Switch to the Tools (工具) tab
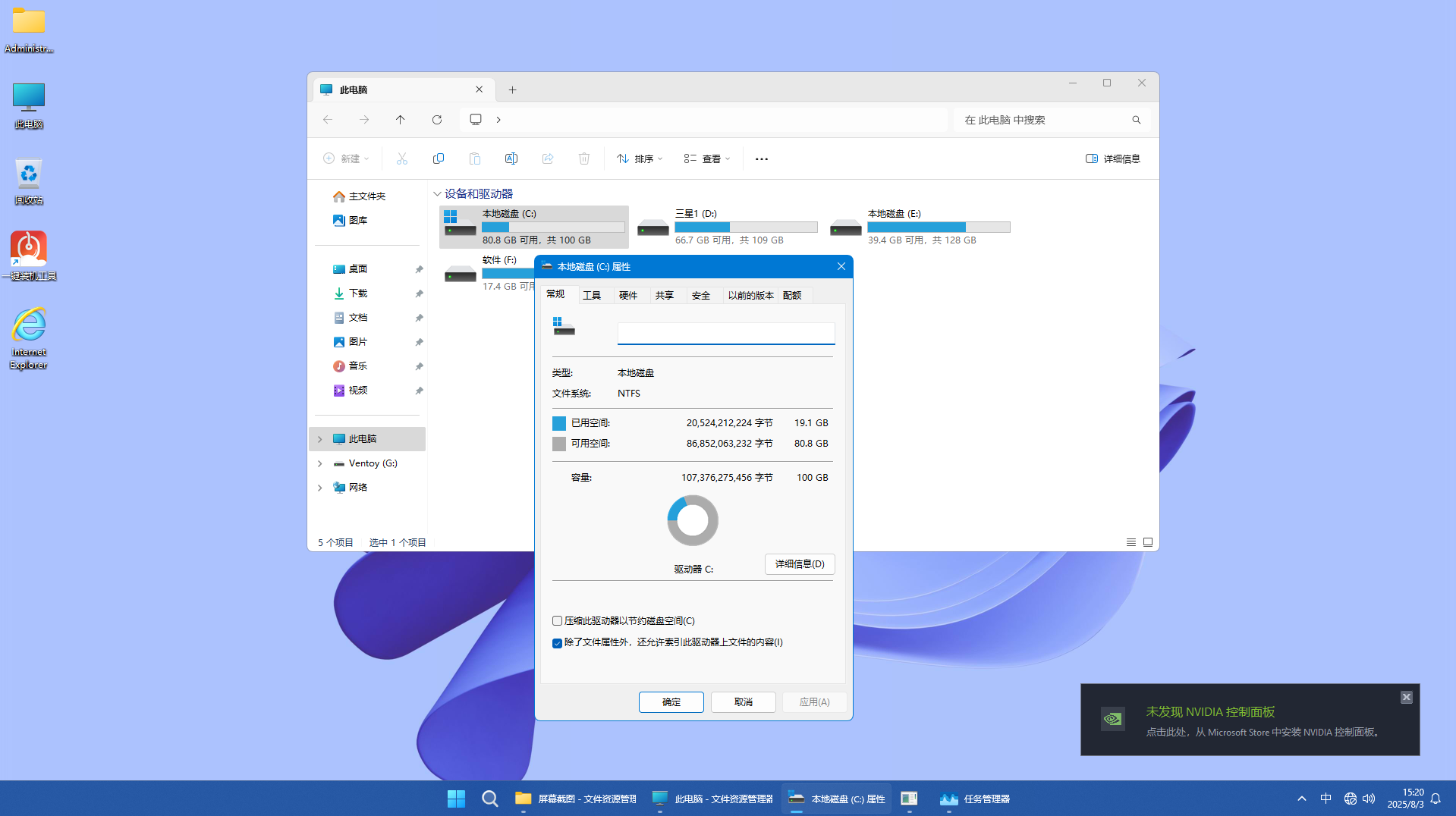This screenshot has height=816, width=1456. tap(592, 296)
